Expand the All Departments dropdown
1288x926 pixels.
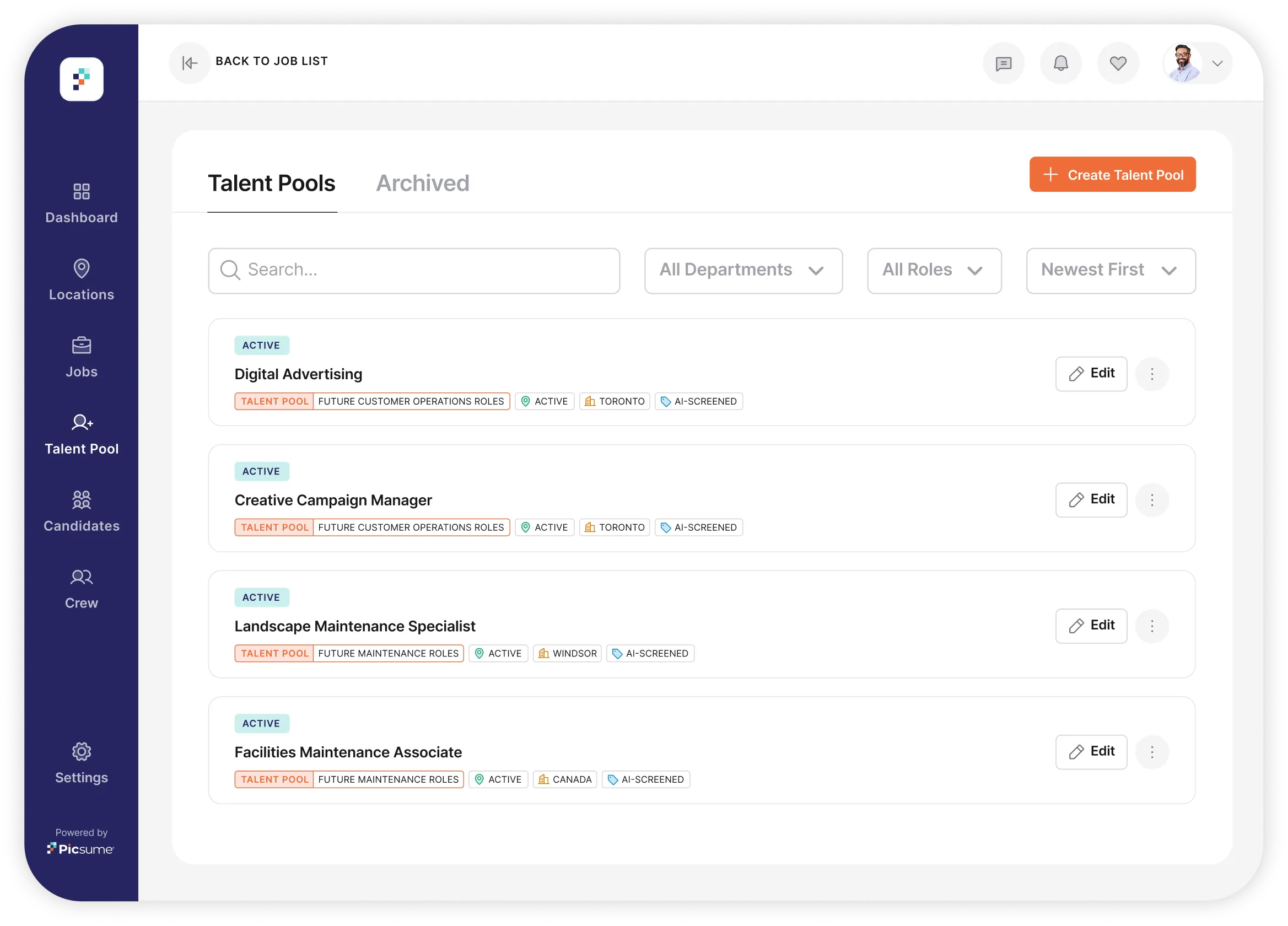pos(743,271)
